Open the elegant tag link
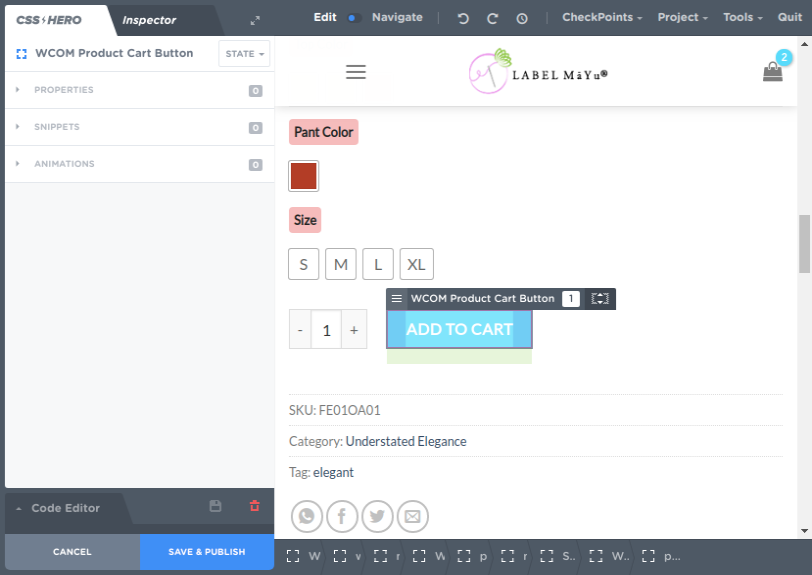812x575 pixels. [x=334, y=472]
